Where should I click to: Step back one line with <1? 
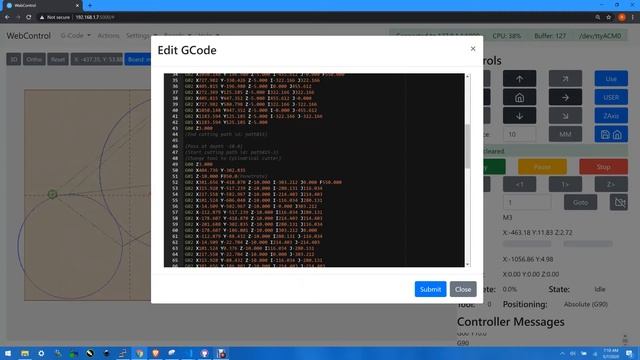coord(519,184)
